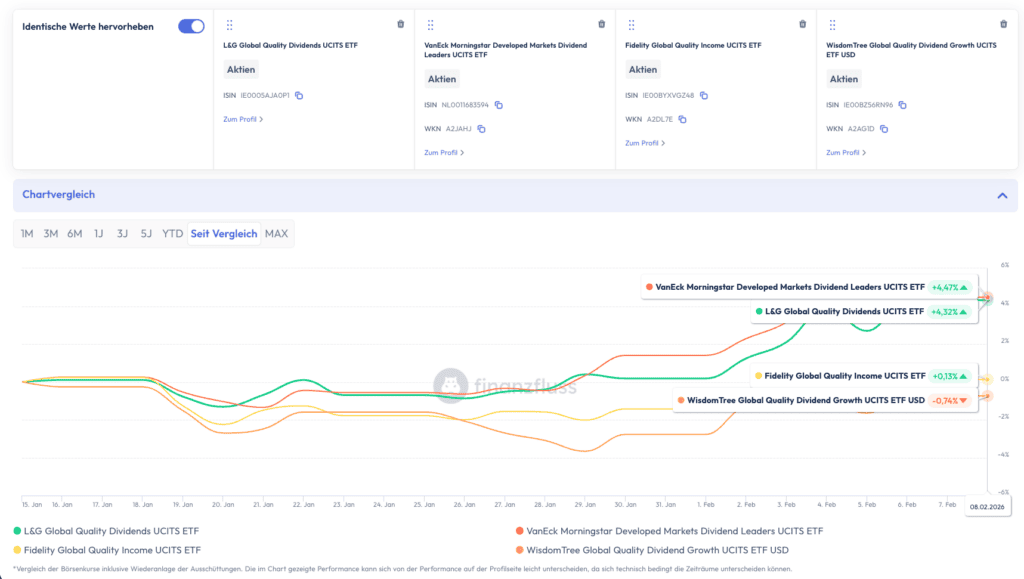Click trash icon on Fidelity ETF card
Image resolution: width=1024 pixels, height=579 pixels.
point(803,24)
